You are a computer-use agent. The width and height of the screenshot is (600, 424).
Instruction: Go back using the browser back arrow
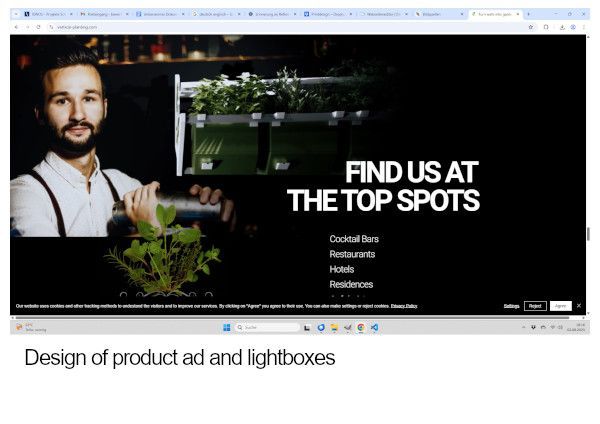click(16, 27)
